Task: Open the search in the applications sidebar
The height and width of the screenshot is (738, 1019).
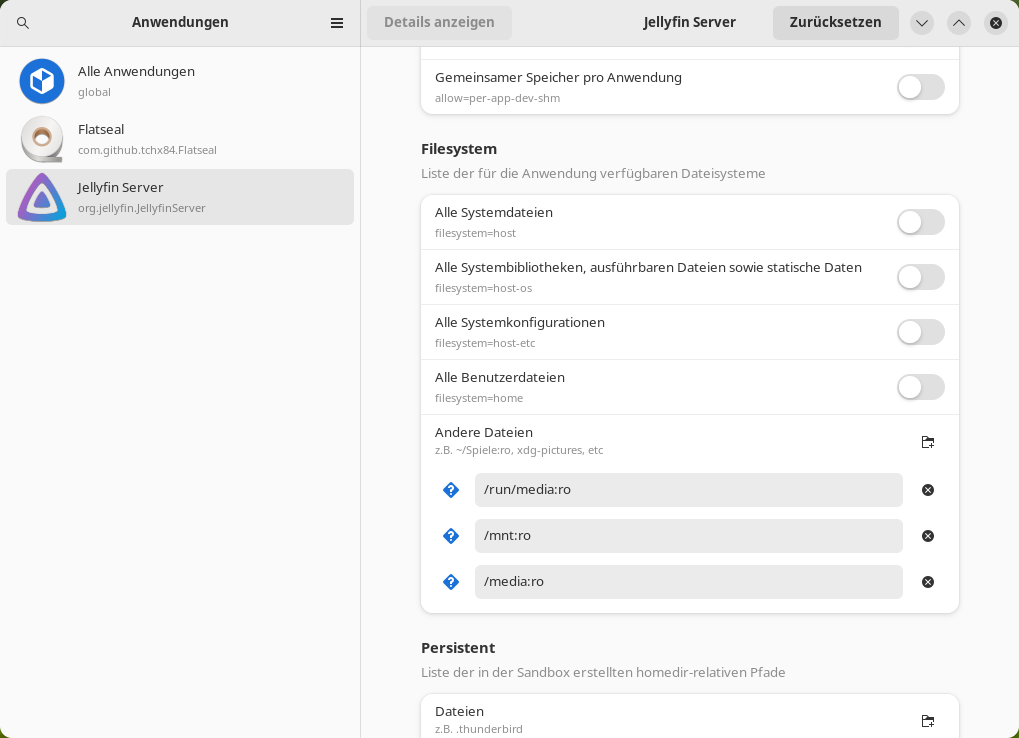Action: 22,22
